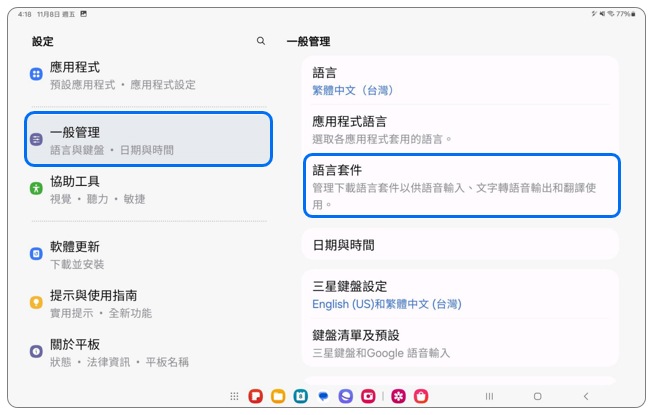Open 日期與時間 date and time settings
The height and width of the screenshot is (415, 652).
460,245
